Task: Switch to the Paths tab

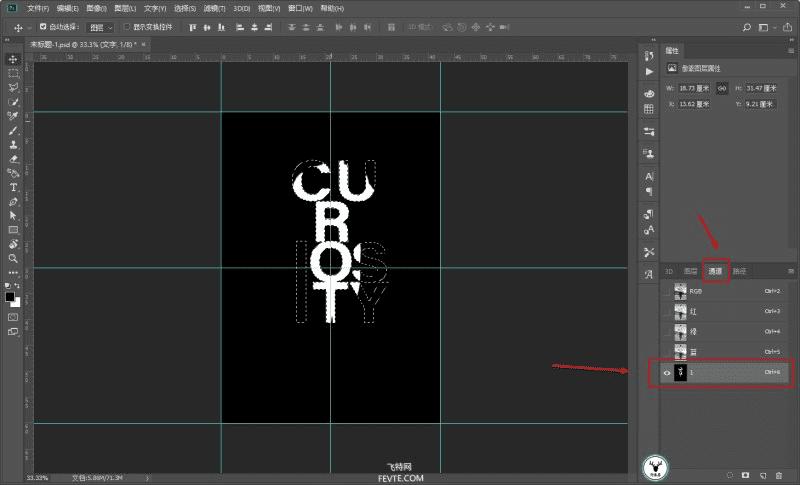Action: (740, 271)
